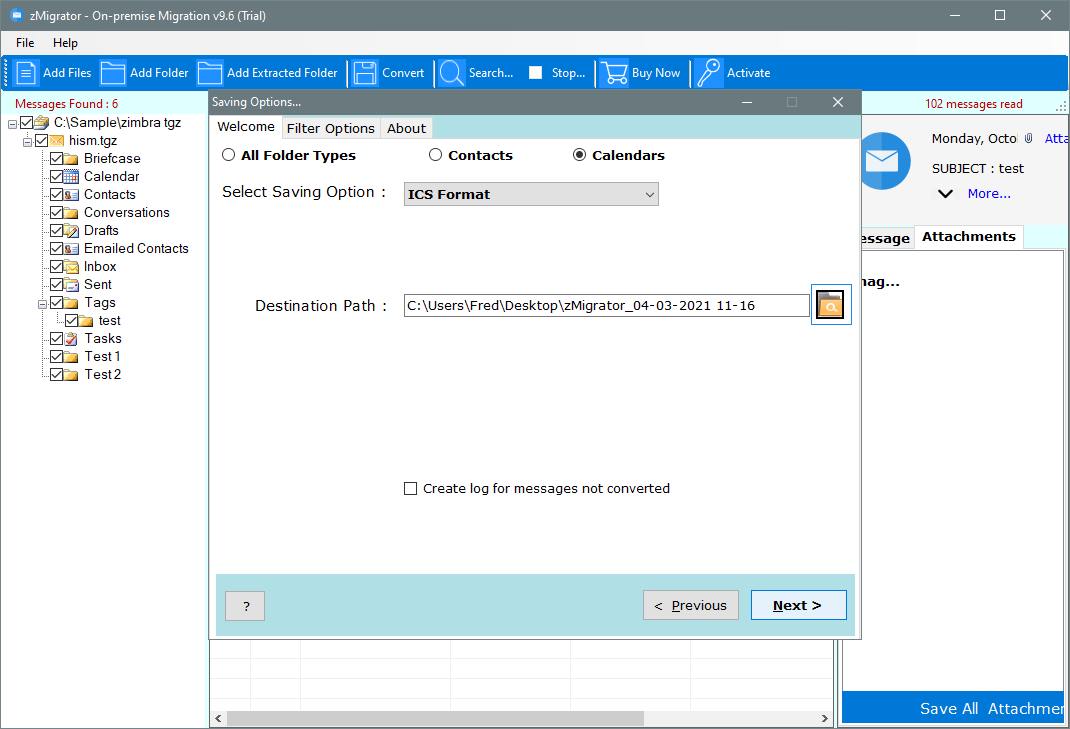Click the Convert floppy disk icon
Image resolution: width=1070 pixels, height=729 pixels.
click(x=365, y=73)
